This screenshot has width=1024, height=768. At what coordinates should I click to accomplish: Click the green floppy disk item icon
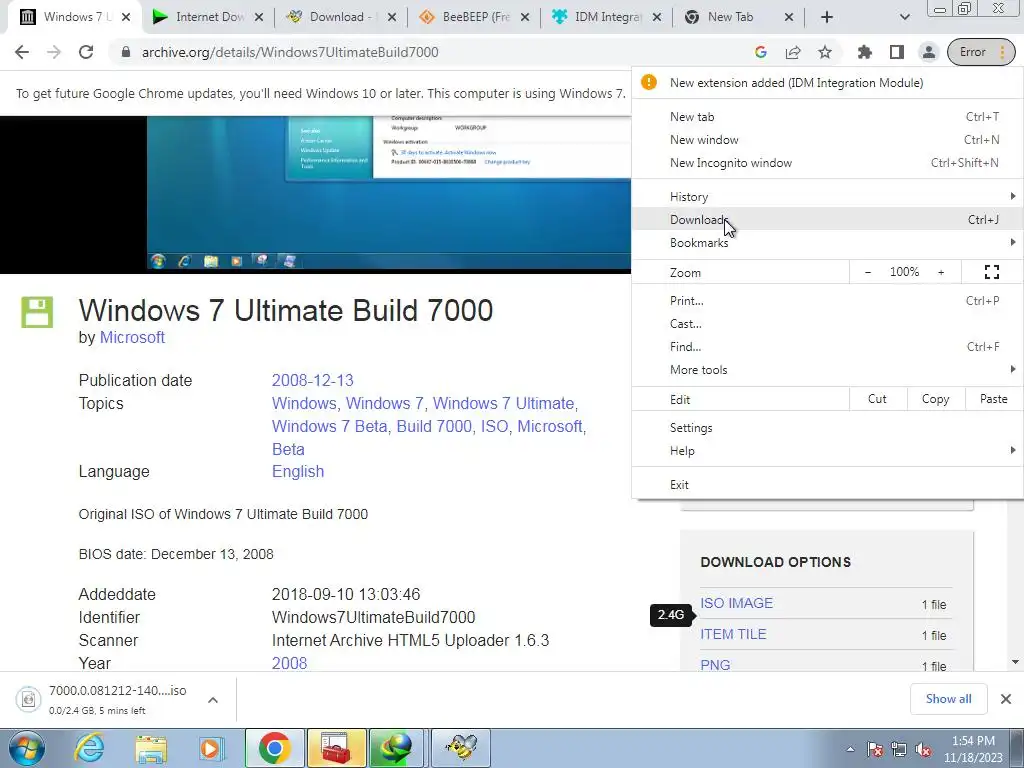[37, 312]
